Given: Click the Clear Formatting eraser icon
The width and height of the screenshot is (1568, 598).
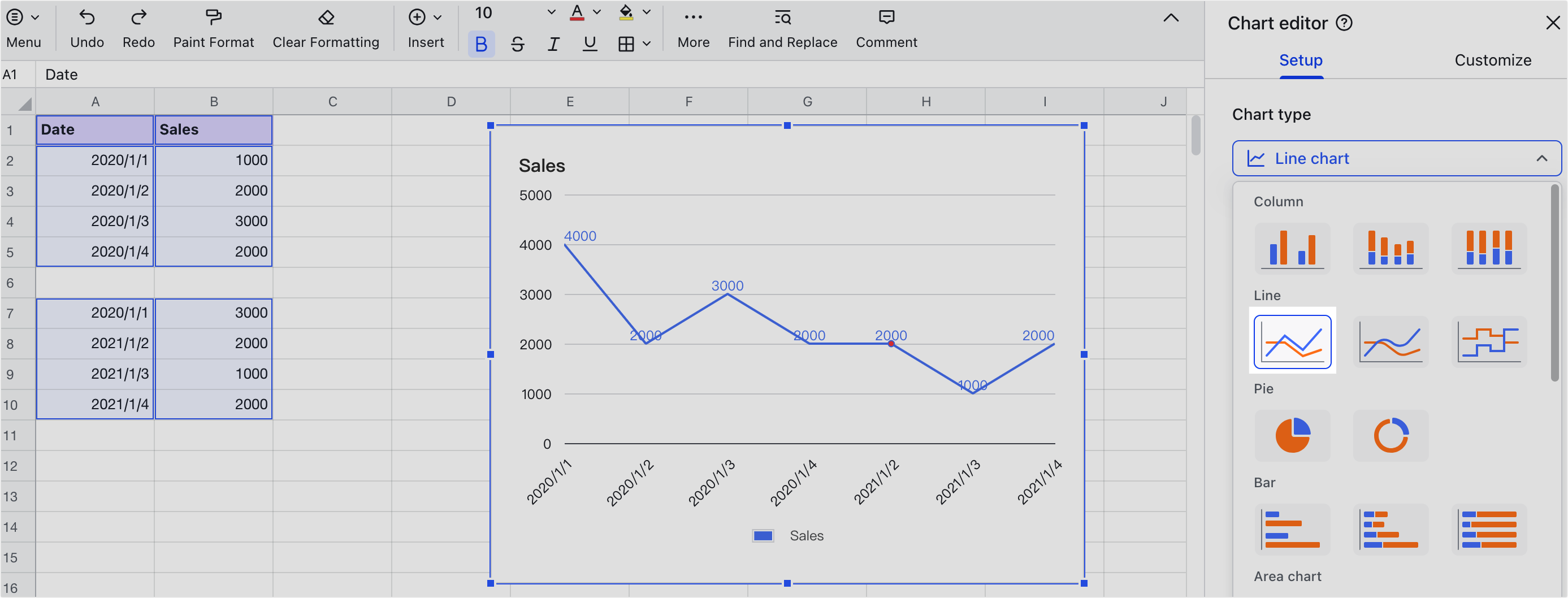Looking at the screenshot, I should [x=326, y=18].
